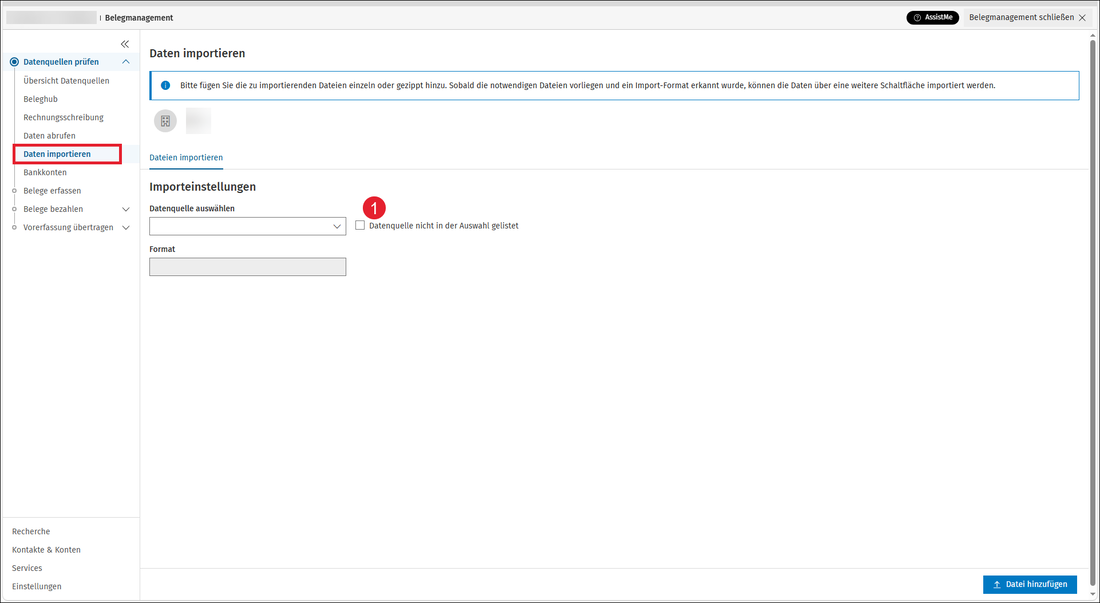Click the X icon beside Belegmanagement schließen
The height and width of the screenshot is (603, 1100).
[x=1082, y=18]
